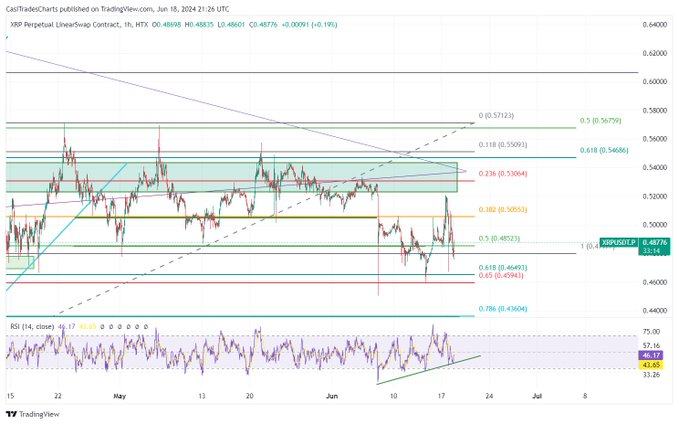Click the 0.46000 price axis label
Screen dimensions: 679x424
(655, 282)
